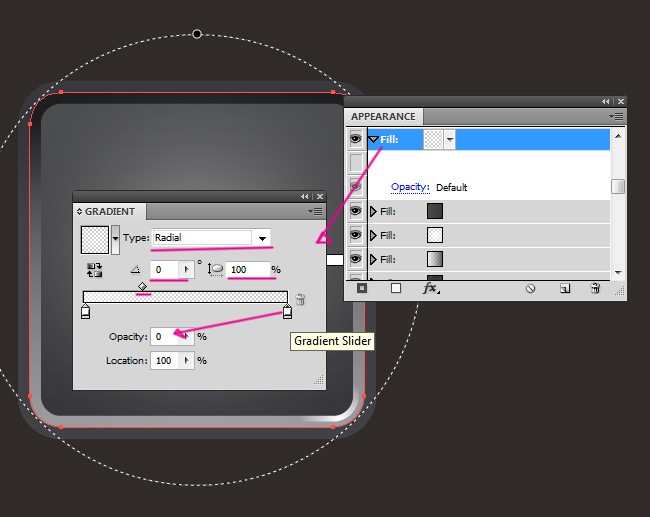
Task: Click Add New Stroke icon
Action: coord(362,288)
